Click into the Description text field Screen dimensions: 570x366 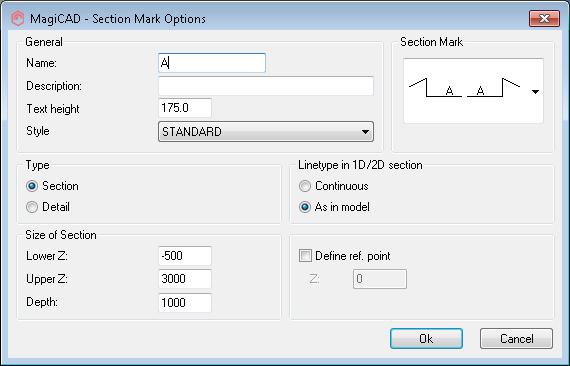pos(266,86)
